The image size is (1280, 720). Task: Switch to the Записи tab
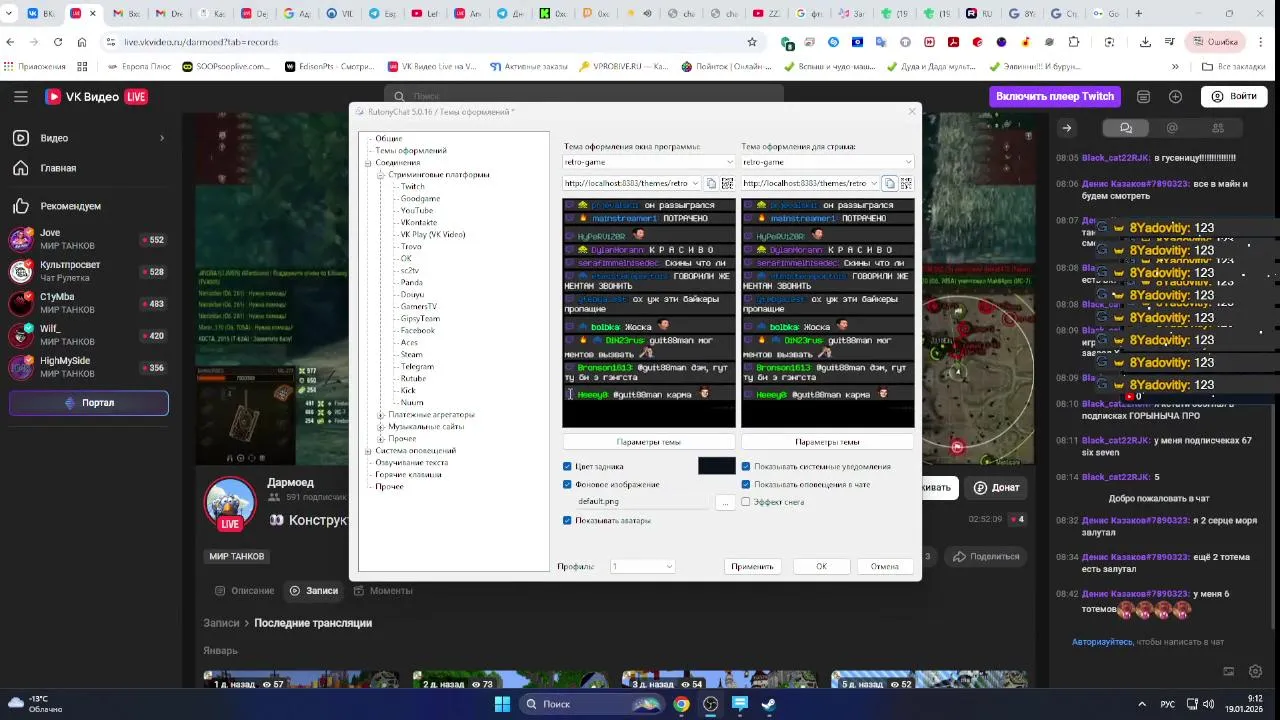[314, 591]
